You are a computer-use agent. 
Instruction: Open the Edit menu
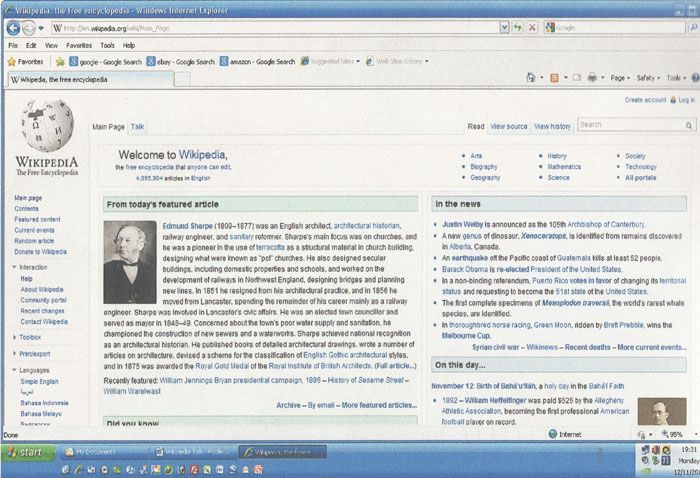coord(31,46)
